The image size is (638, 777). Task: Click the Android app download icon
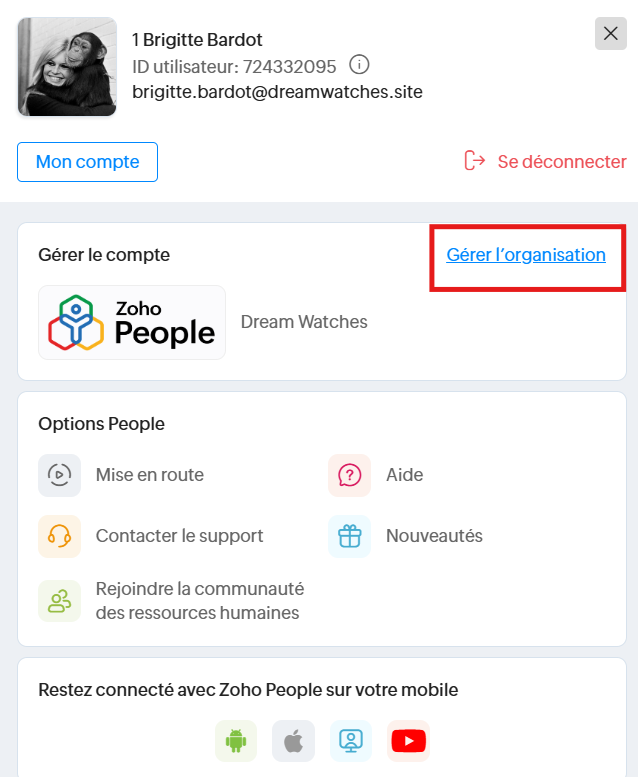tap(236, 741)
